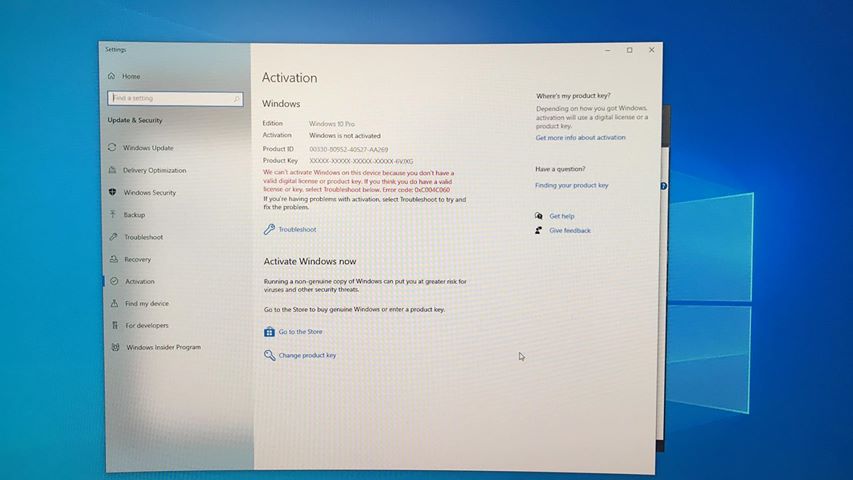Open the Recovery settings page
This screenshot has width=853, height=480.
pyautogui.click(x=138, y=260)
